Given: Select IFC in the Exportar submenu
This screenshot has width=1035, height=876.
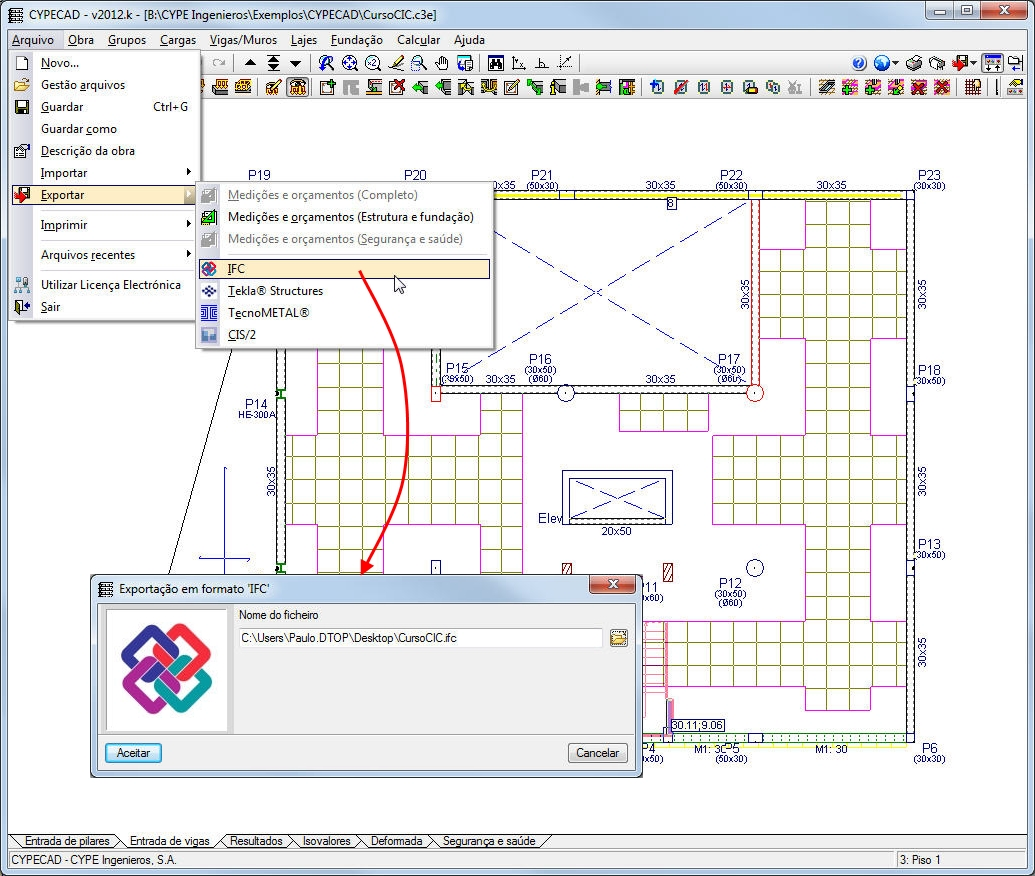Looking at the screenshot, I should tap(344, 269).
